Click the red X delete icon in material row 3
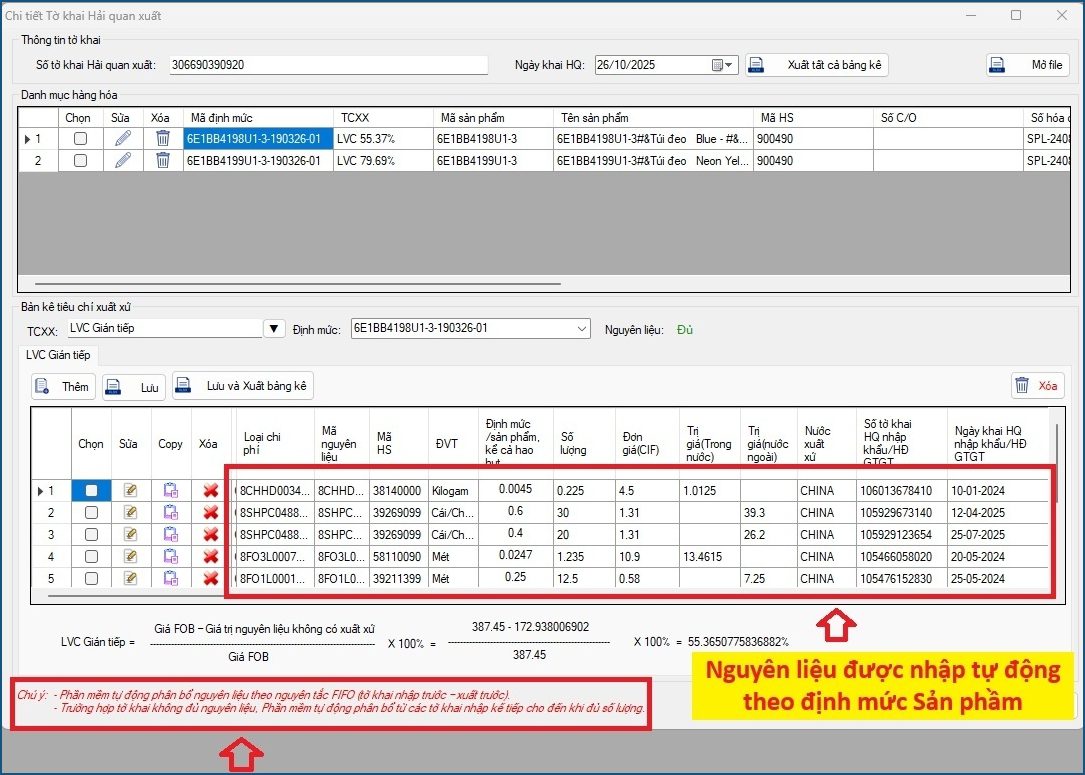1085x775 pixels. pyautogui.click(x=210, y=535)
